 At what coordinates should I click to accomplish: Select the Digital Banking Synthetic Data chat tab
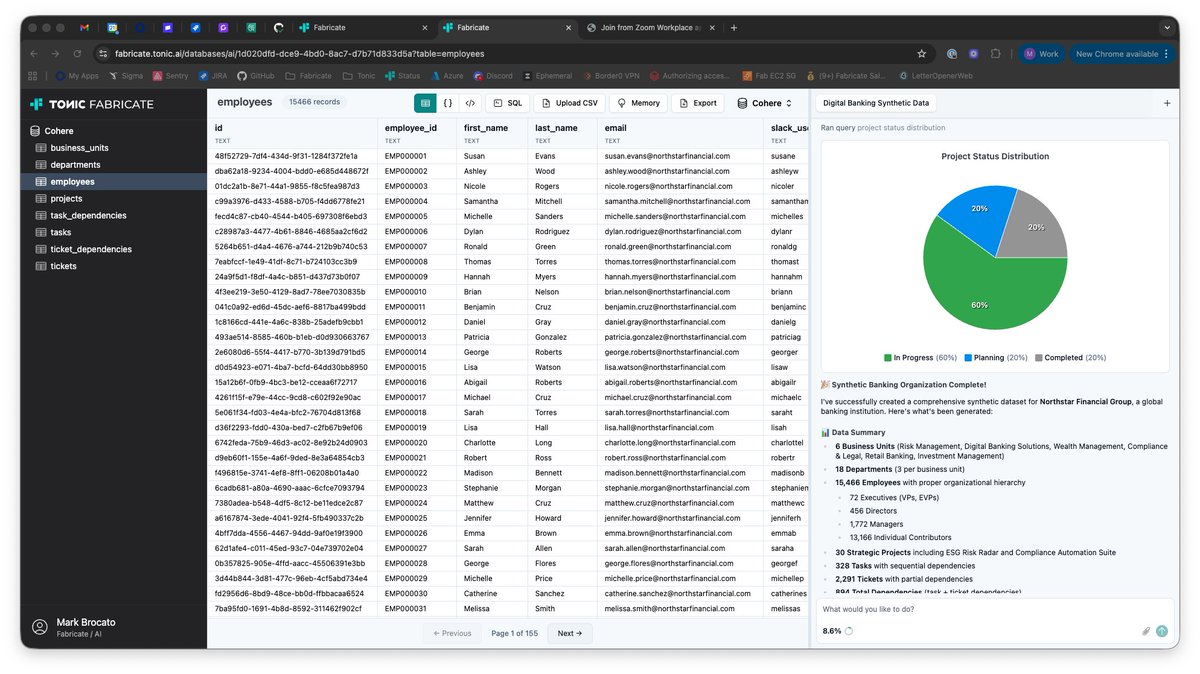876,103
